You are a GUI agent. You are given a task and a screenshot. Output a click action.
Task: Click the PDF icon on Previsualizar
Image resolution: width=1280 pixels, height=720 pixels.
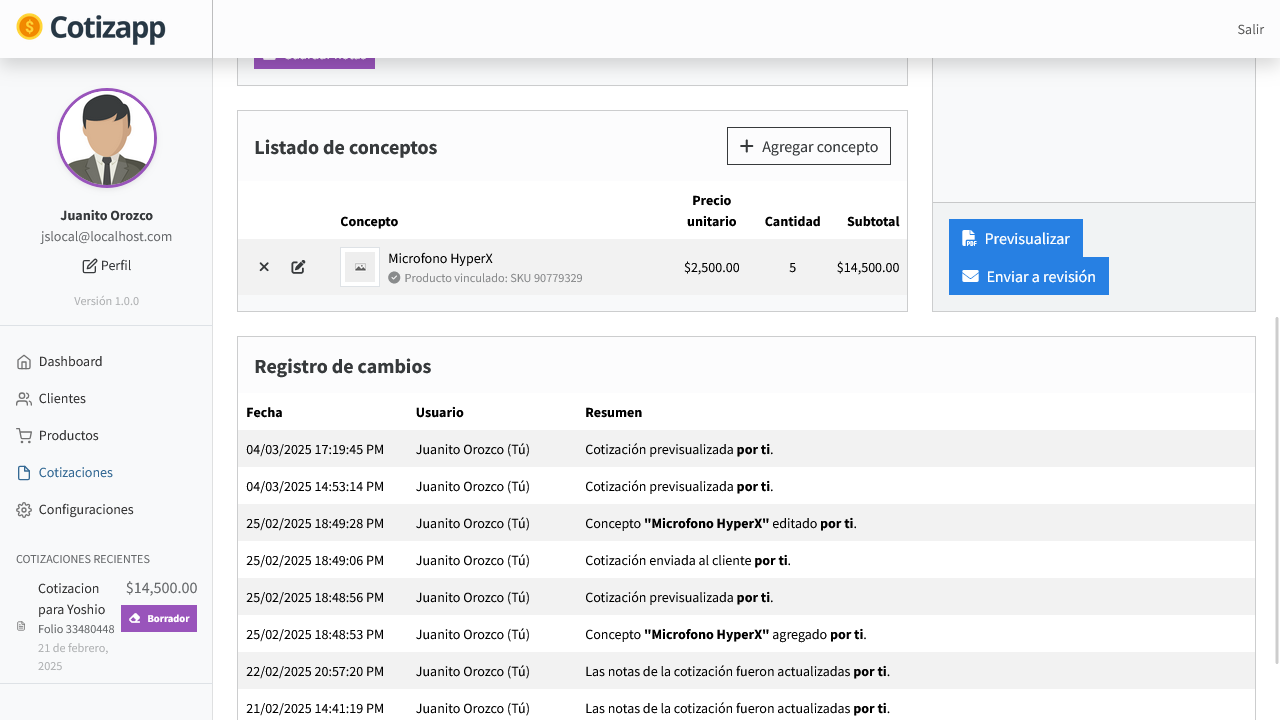969,238
